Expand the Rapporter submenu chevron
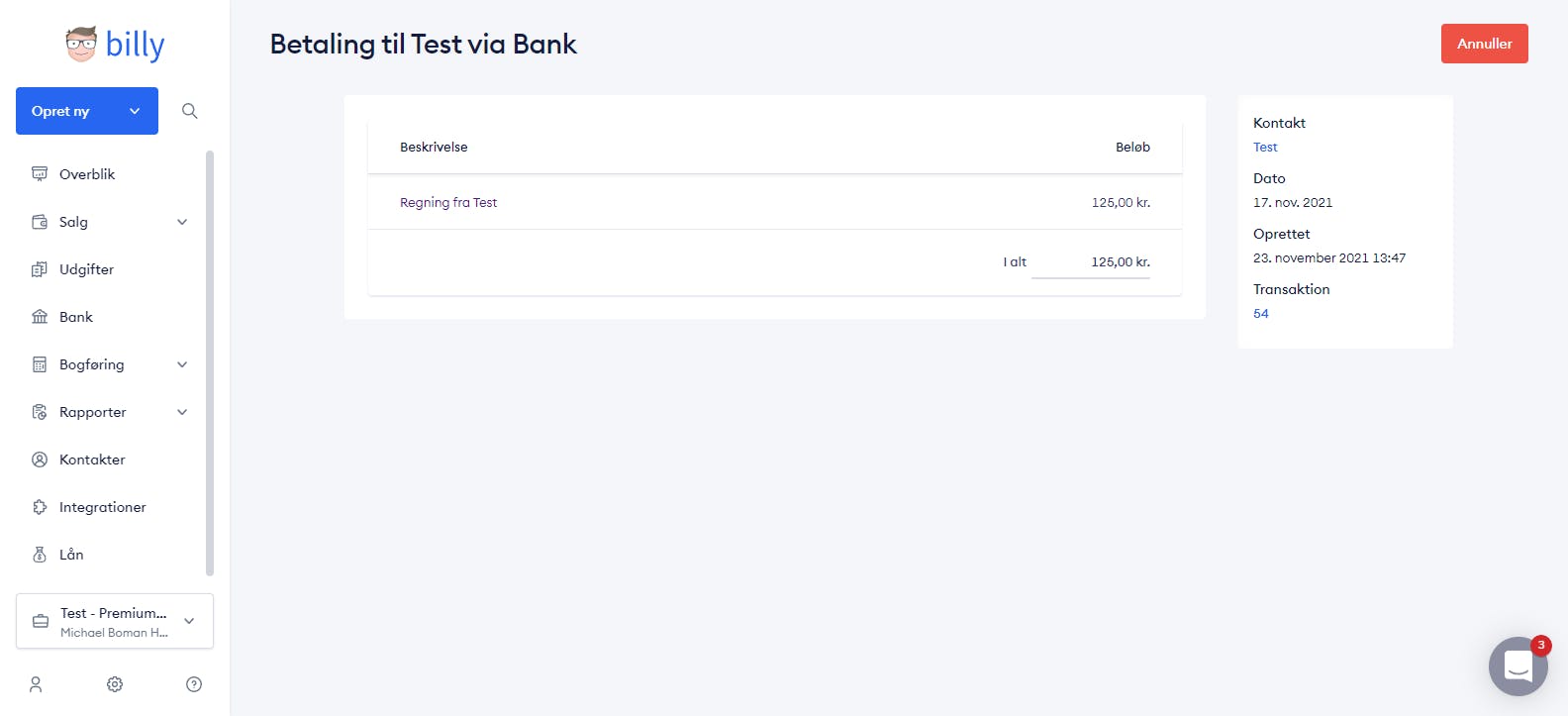Image resolution: width=1568 pixels, height=716 pixels. point(182,412)
